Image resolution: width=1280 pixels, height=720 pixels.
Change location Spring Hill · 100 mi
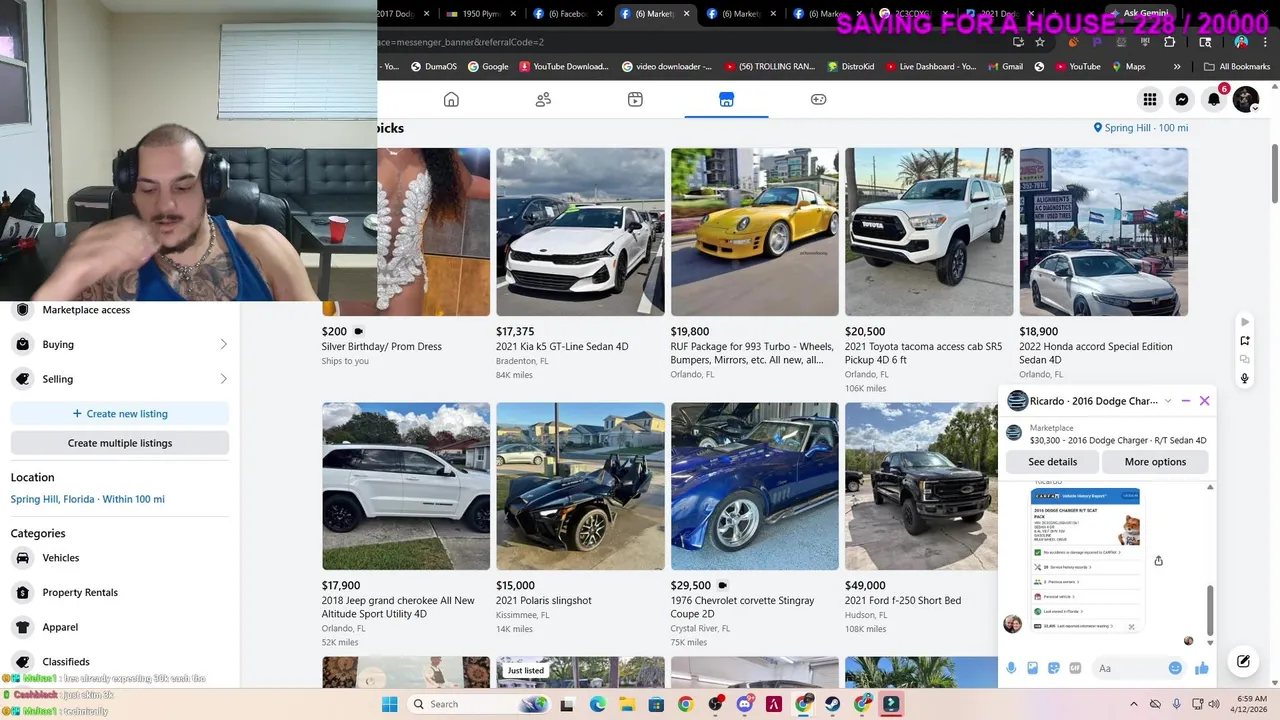(1141, 128)
